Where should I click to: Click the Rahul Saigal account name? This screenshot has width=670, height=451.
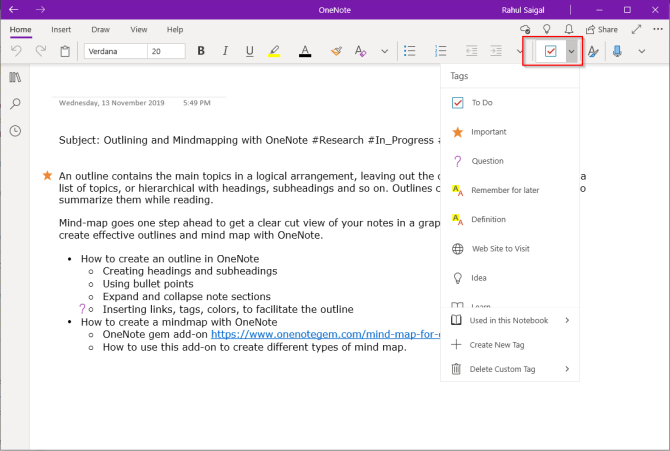523,10
